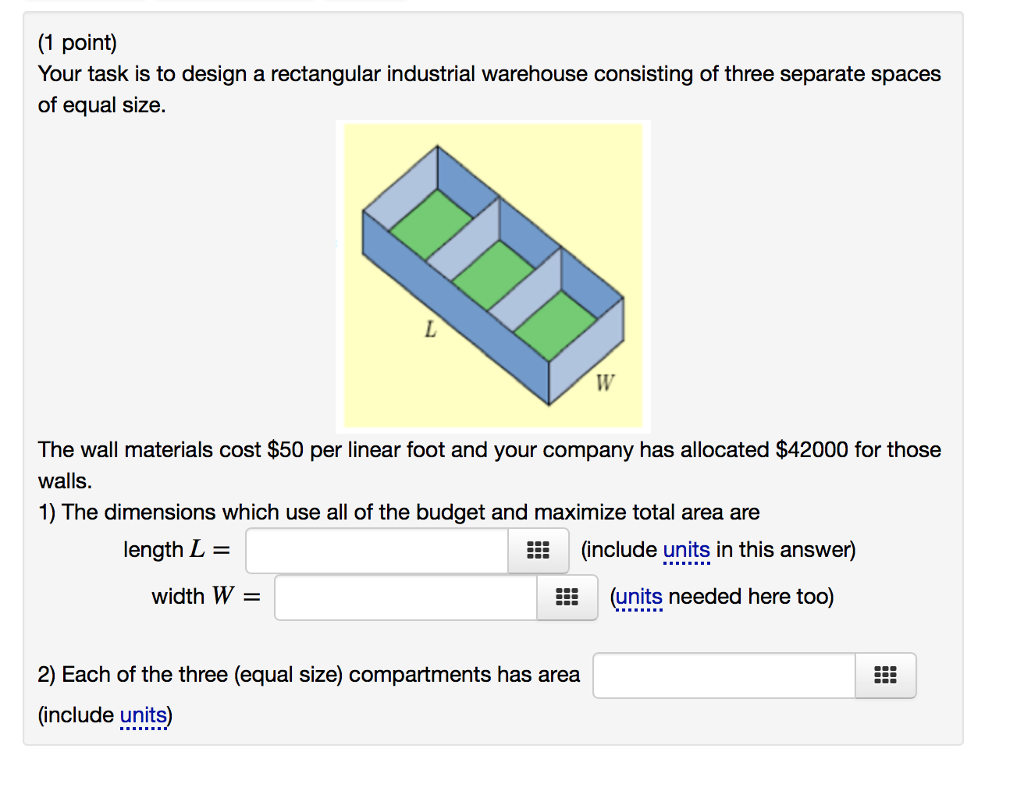Screen dimensions: 1024x791
Task: Click the equation editor icon beside length field
Action: 538,550
